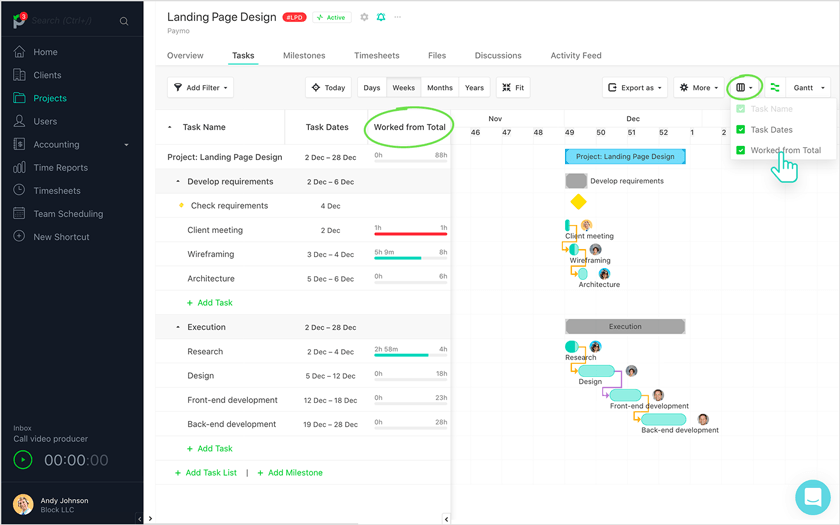Click the disabled Task Name checkbox
The width and height of the screenshot is (840, 525).
740,109
